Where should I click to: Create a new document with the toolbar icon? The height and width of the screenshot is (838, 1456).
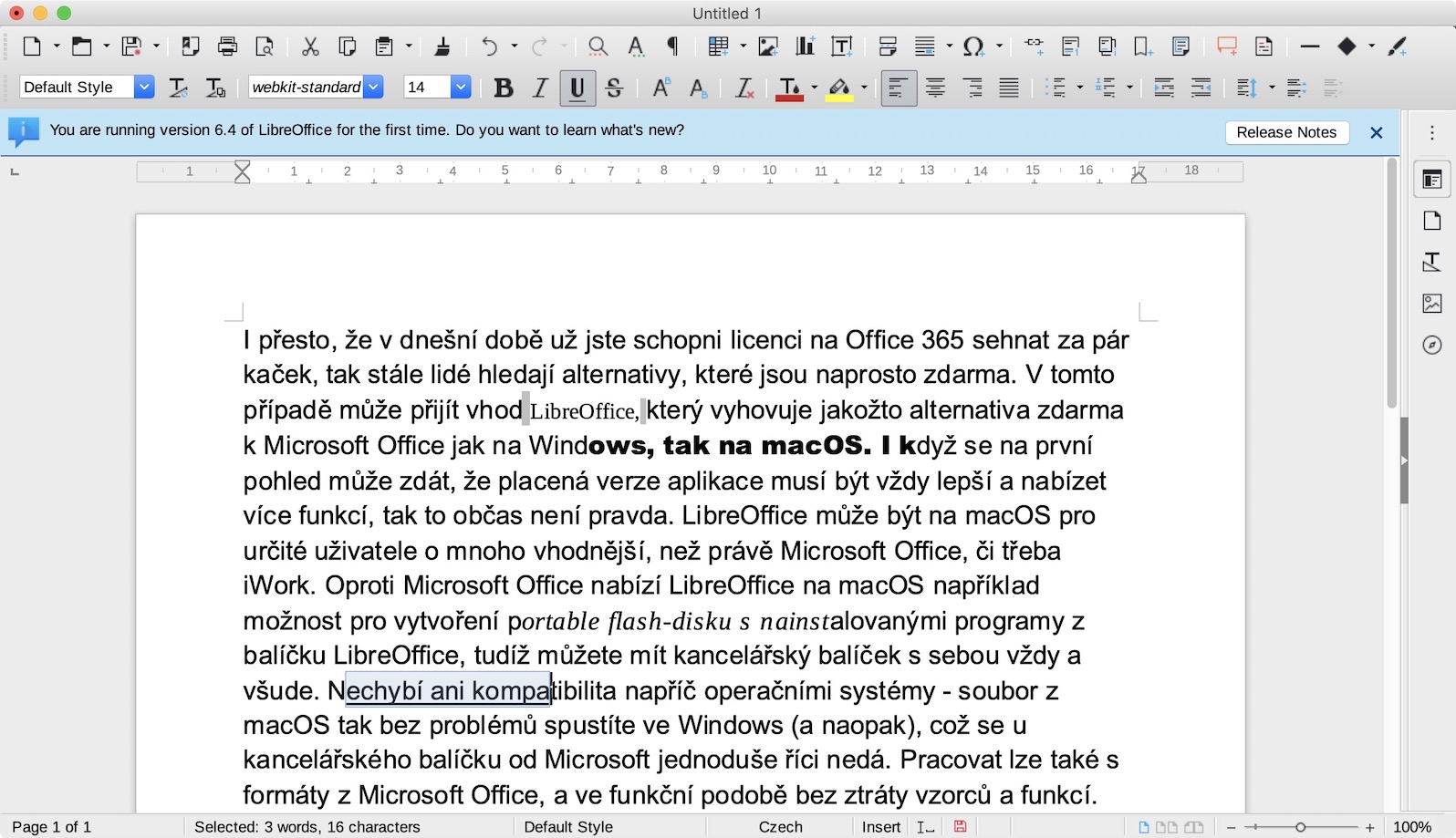coord(32,47)
